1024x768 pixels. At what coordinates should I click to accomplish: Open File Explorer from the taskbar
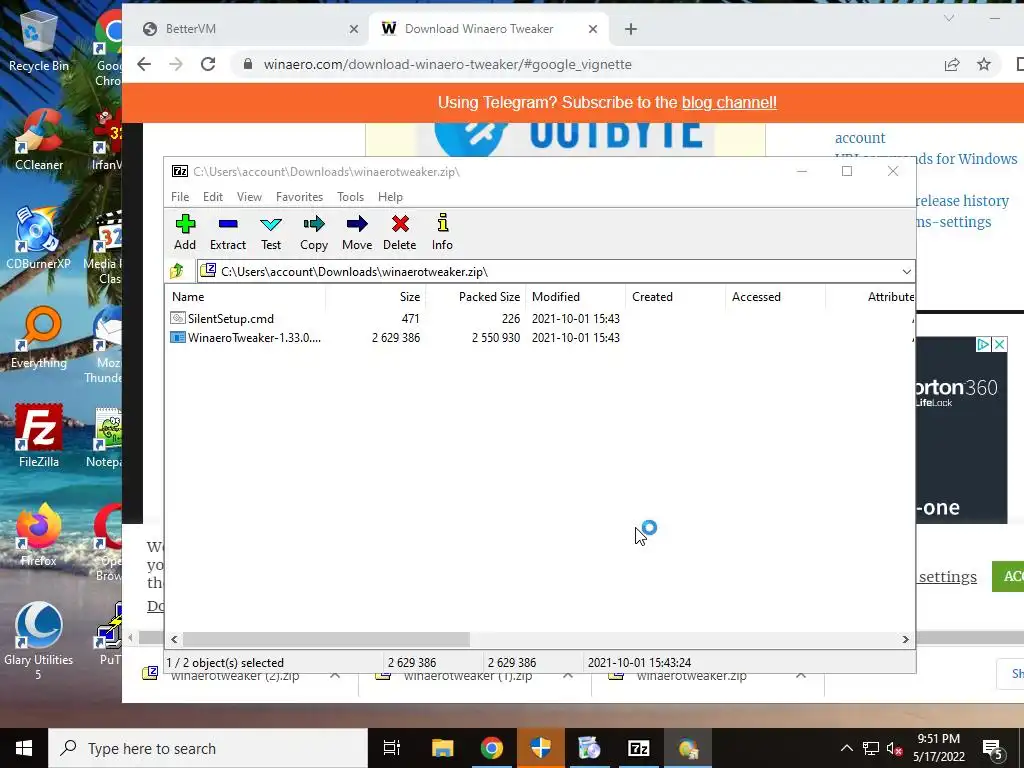[442, 748]
